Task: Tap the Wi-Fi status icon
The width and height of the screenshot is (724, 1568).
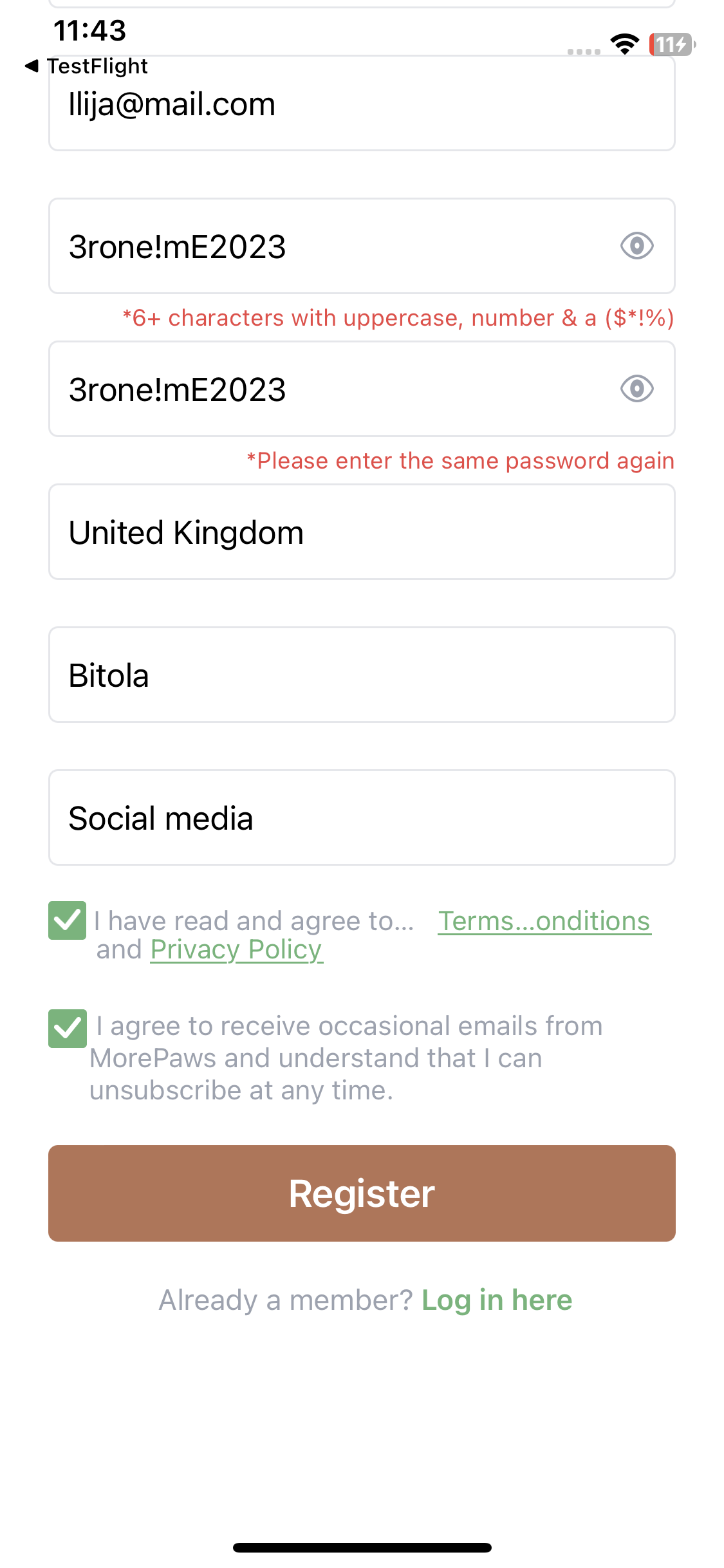Action: (x=624, y=44)
